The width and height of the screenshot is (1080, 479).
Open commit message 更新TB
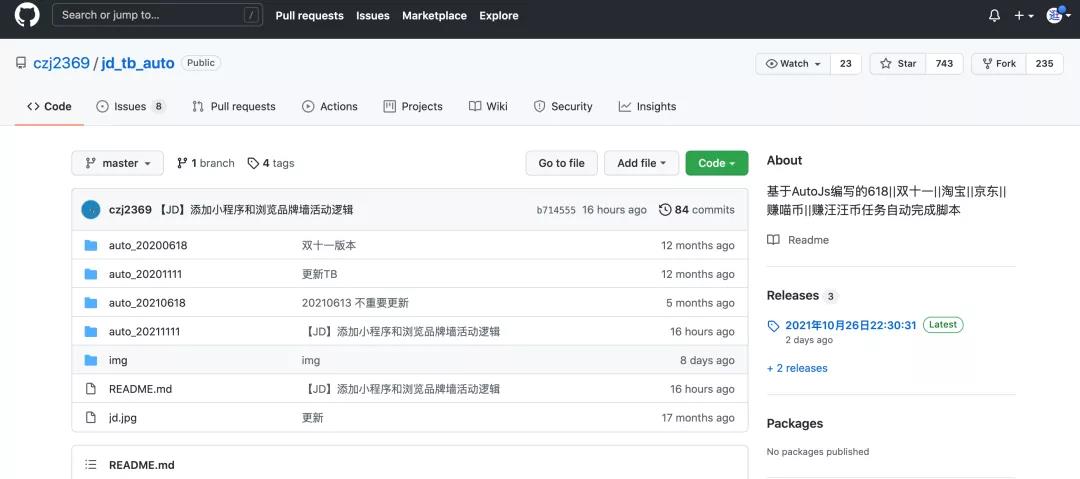(x=320, y=274)
